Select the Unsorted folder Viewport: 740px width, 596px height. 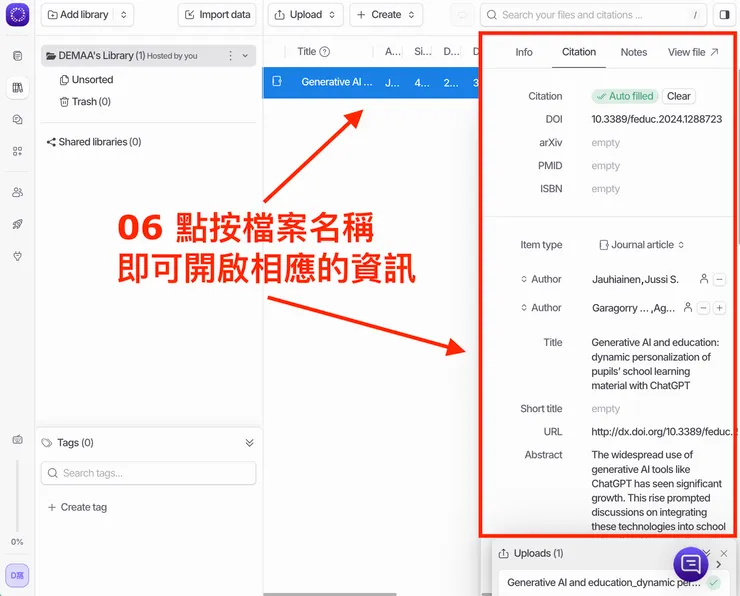coord(87,80)
